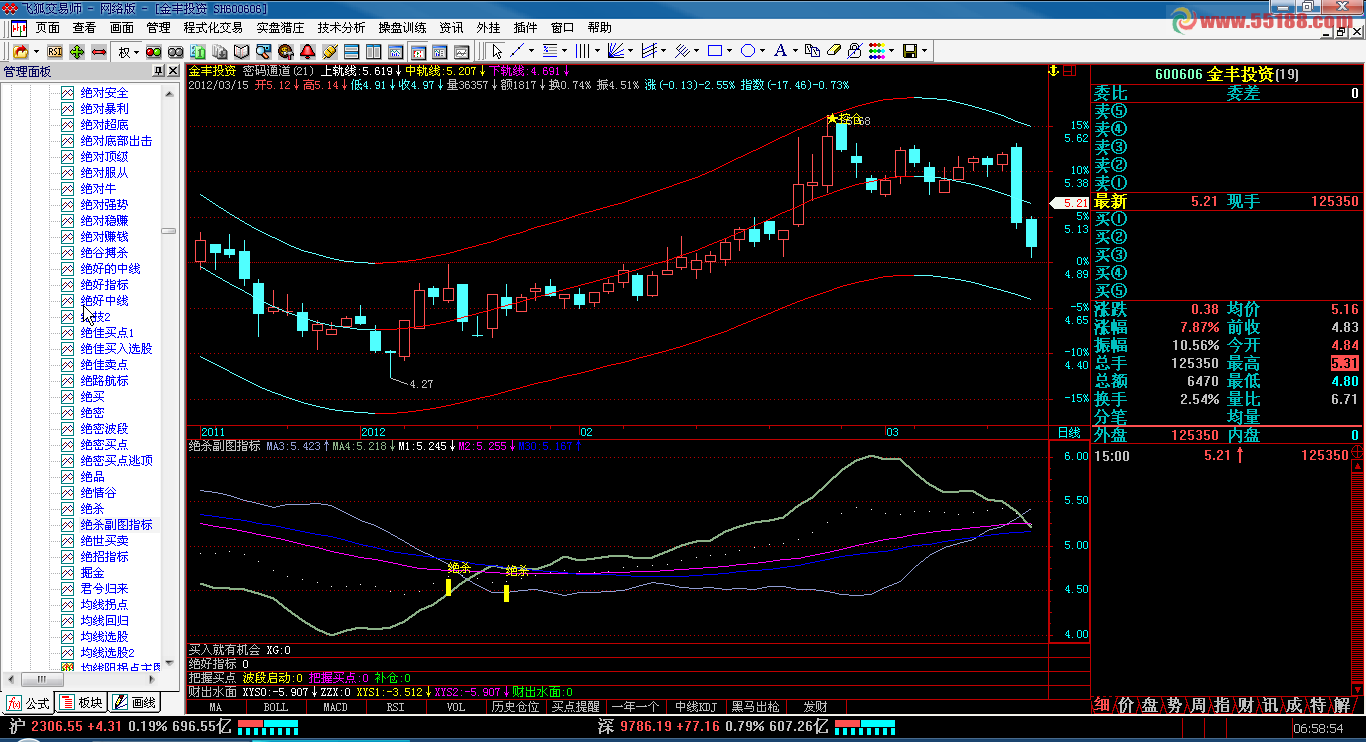Switch to the MACD indicator tab
The width and height of the screenshot is (1366, 742).
tap(335, 707)
